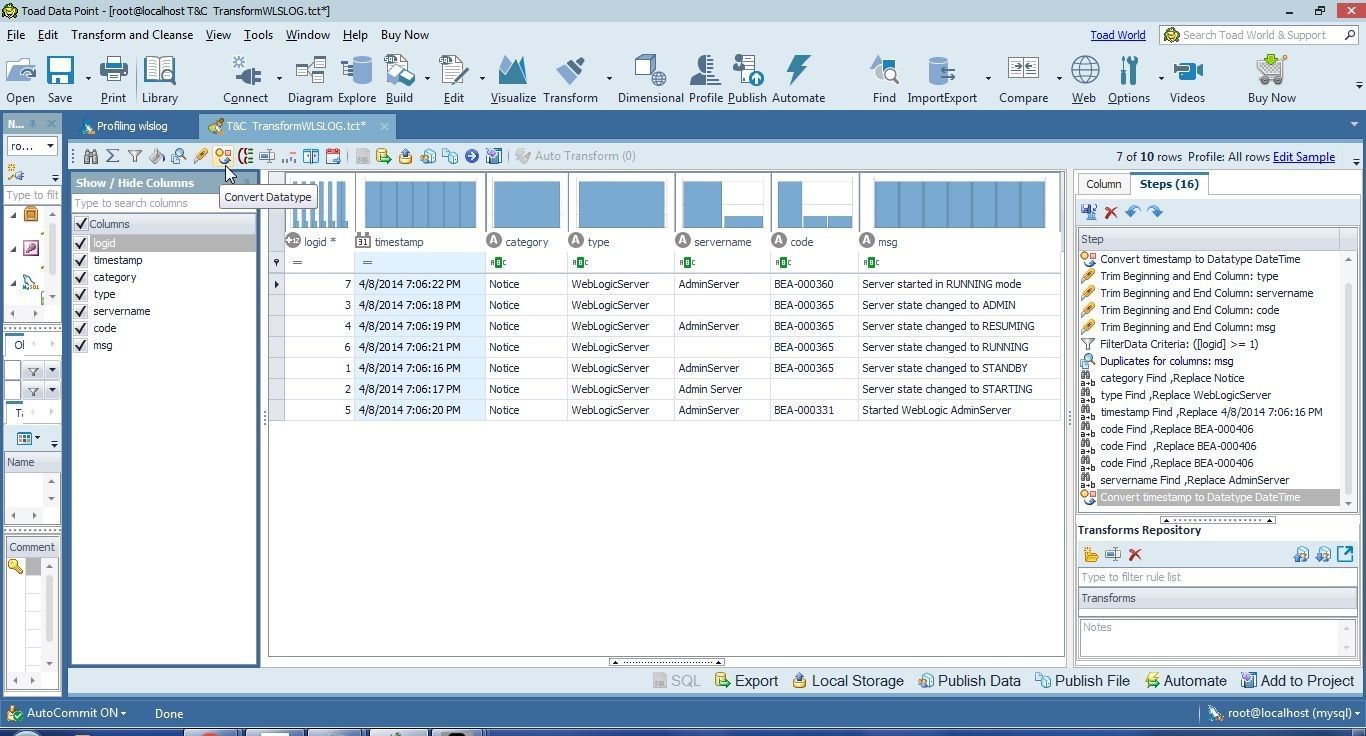
Task: Click the blue arrow circle toolbar icon
Action: [x=472, y=156]
